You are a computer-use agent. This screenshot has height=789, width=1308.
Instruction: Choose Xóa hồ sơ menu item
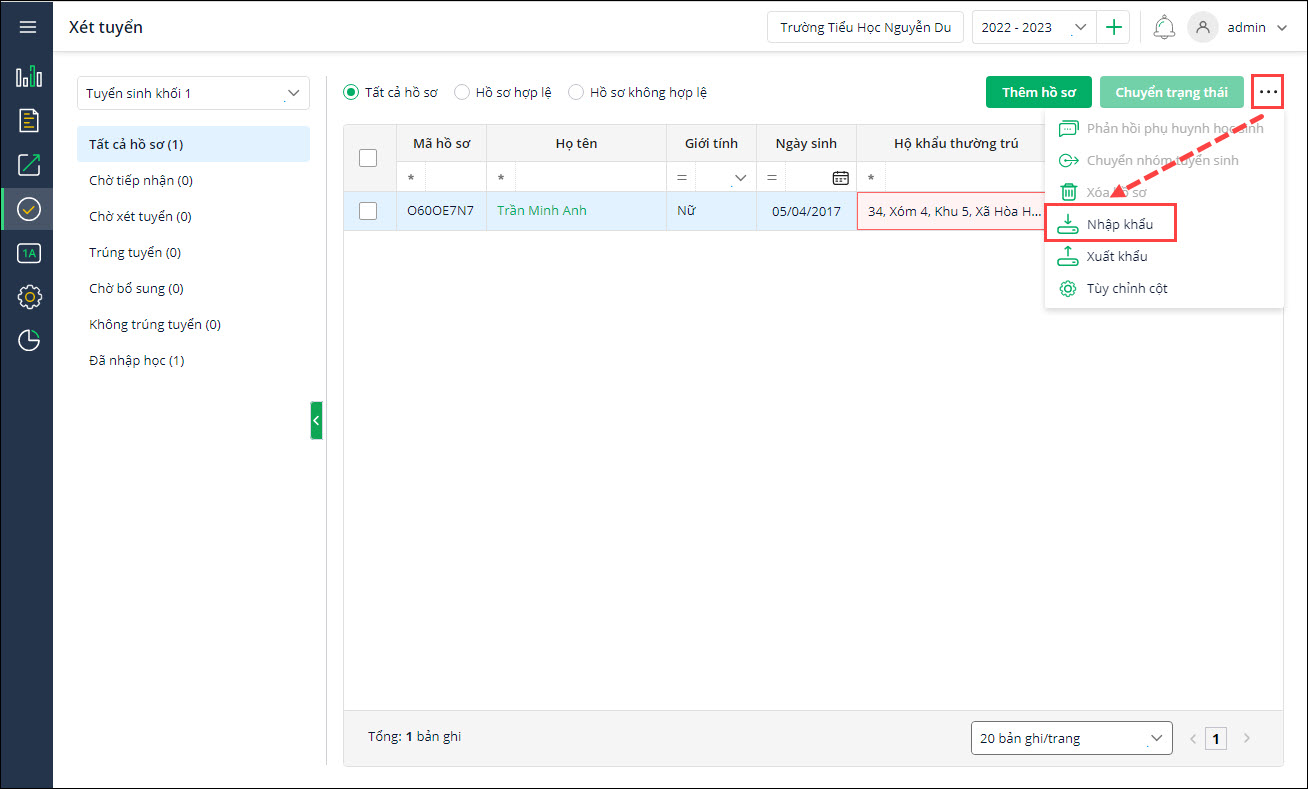1164,192
